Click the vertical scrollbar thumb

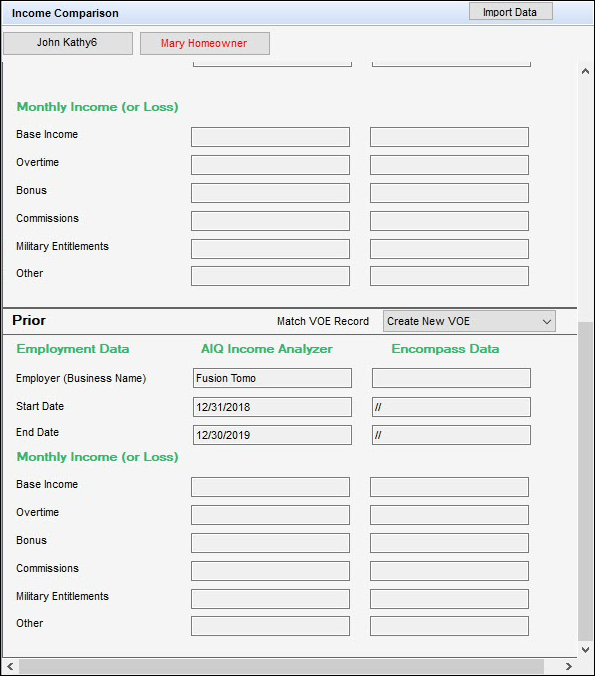(x=585, y=481)
